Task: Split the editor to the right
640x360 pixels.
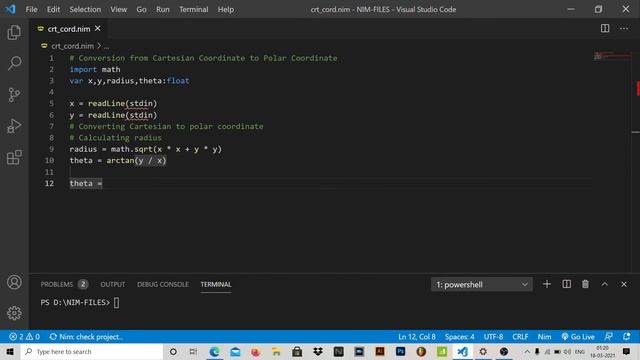Action: 605,28
